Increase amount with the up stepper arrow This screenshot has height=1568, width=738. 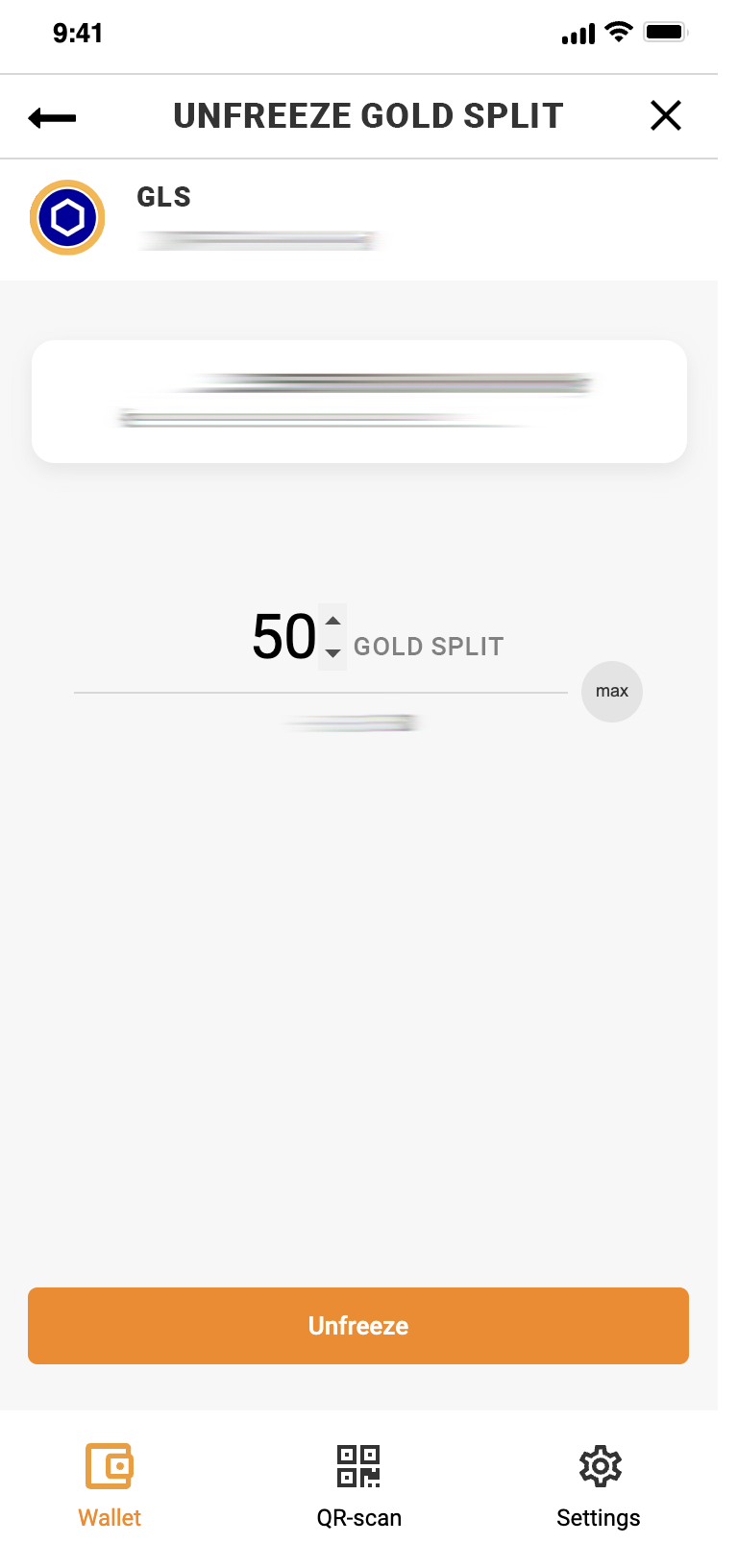click(333, 621)
